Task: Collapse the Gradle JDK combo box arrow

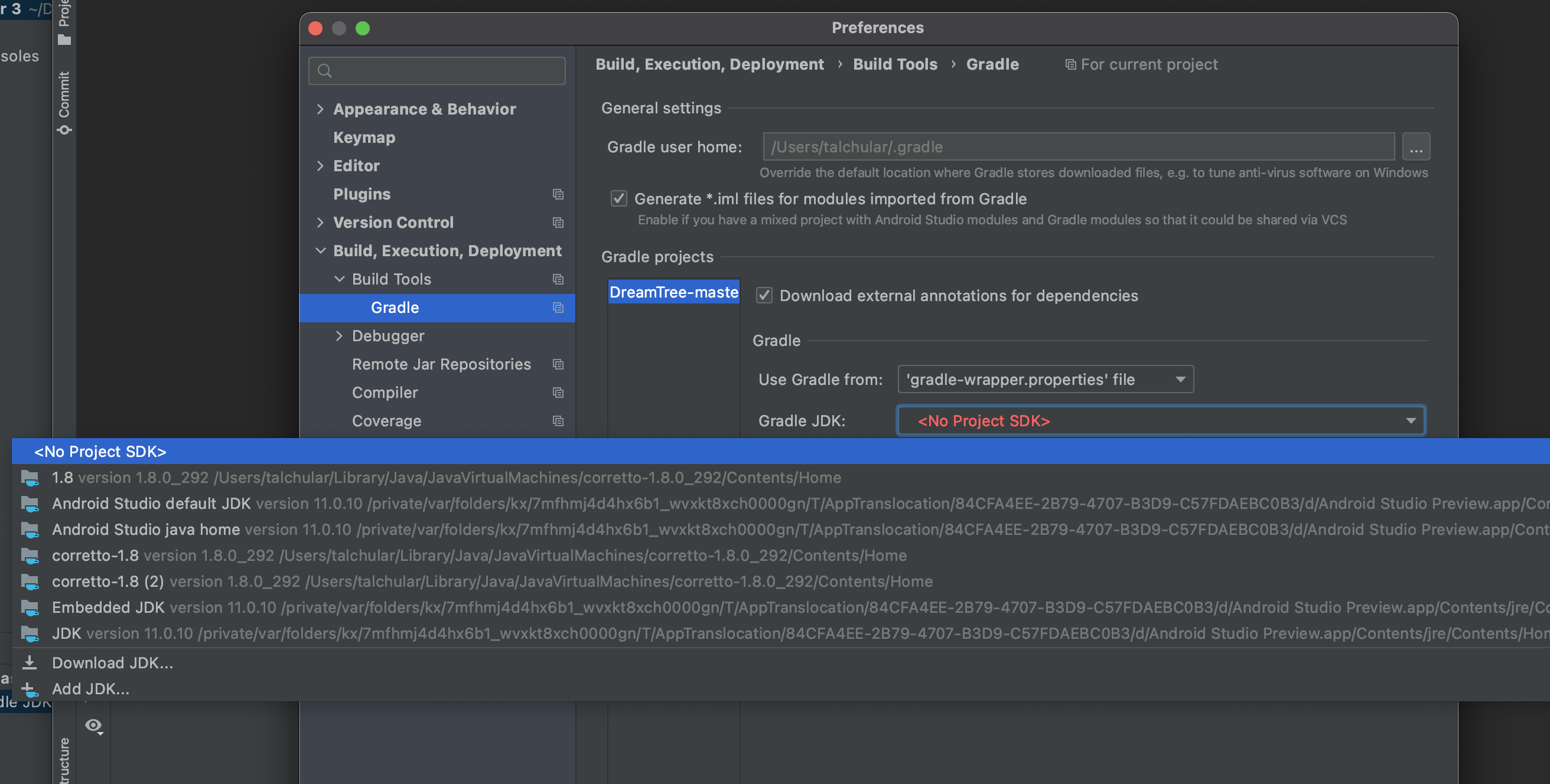Action: click(x=1411, y=421)
